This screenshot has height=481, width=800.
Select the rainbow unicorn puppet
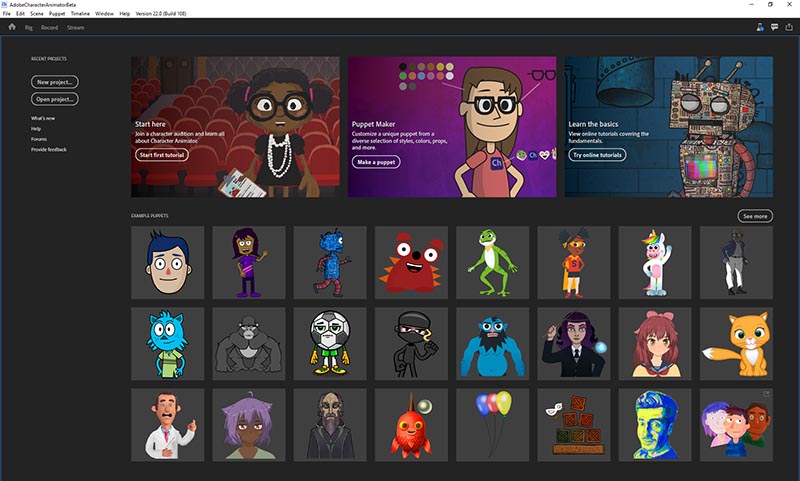[655, 263]
